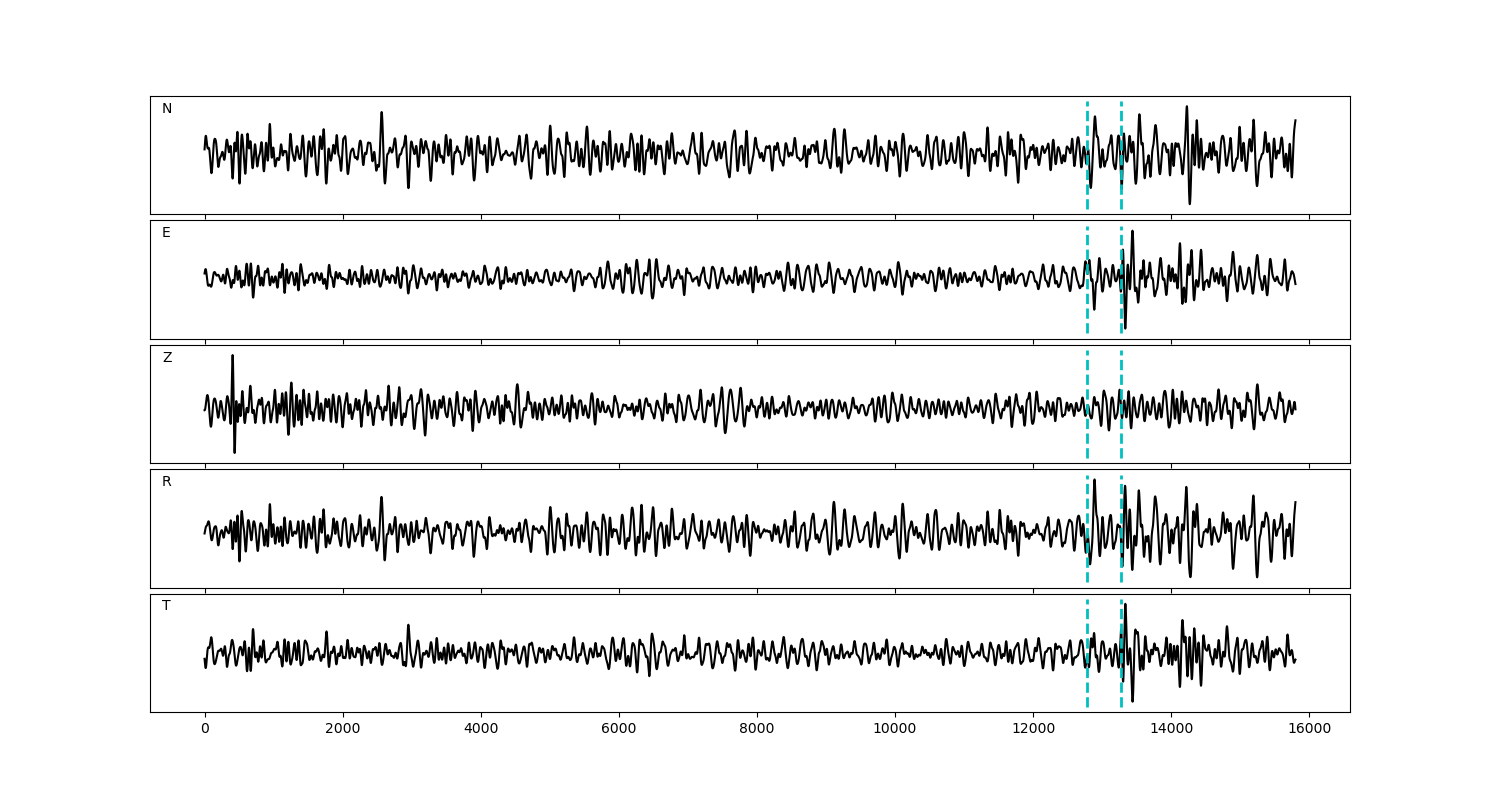Click the x-axis tick label 14000
The height and width of the screenshot is (800, 1500).
pos(1171,729)
